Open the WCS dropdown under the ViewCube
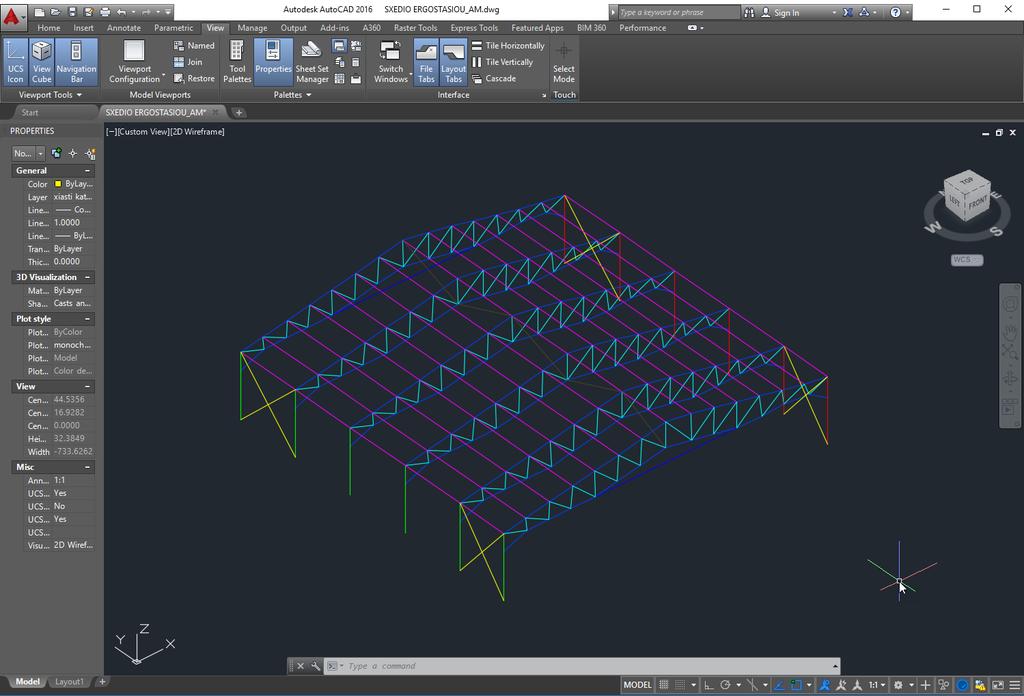The height and width of the screenshot is (696, 1024). point(967,260)
